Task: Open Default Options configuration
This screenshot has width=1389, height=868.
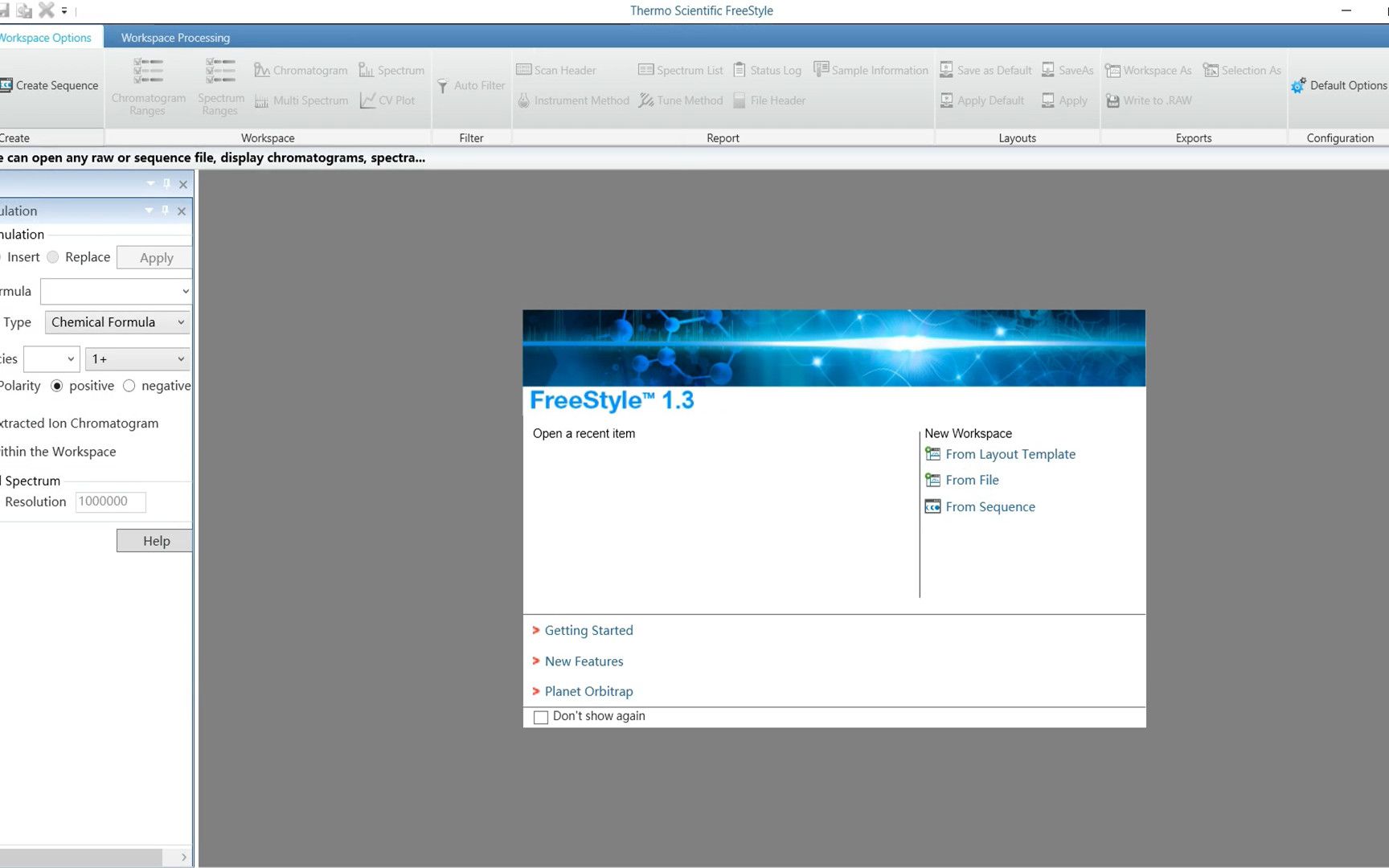Action: 1339,85
